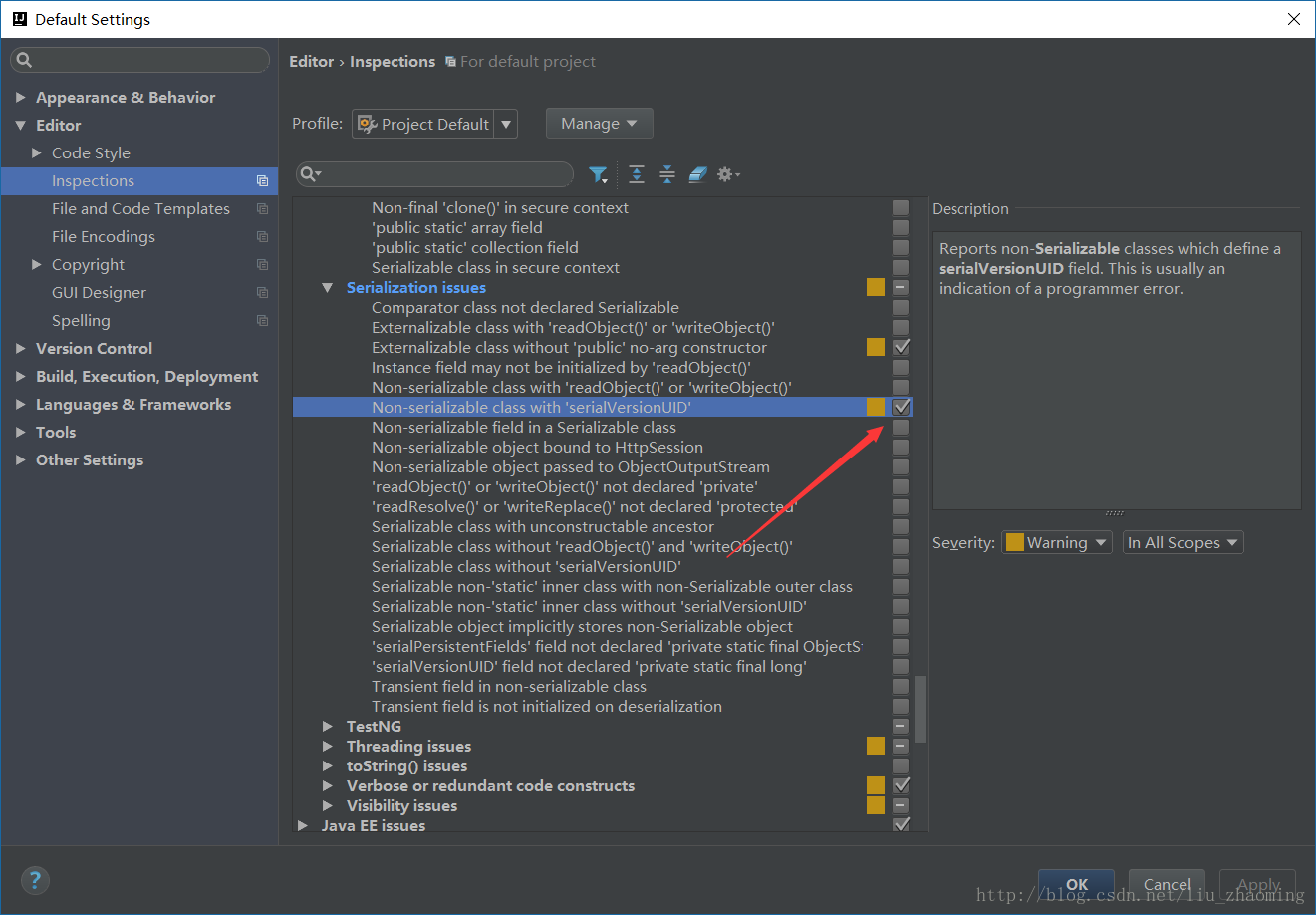Click the Expand All inspections icon
Screen dimensions: 1316x915
(x=637, y=174)
